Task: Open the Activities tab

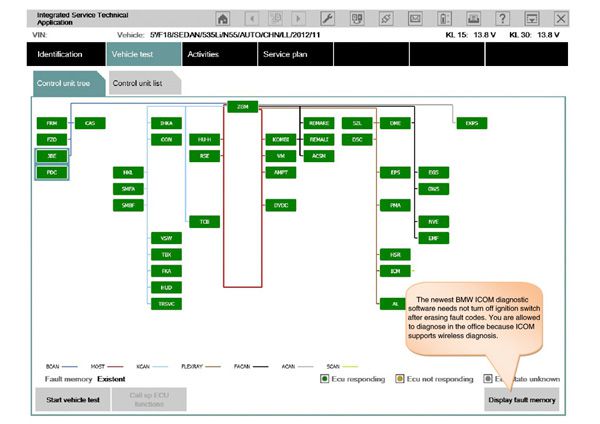Action: (203, 54)
